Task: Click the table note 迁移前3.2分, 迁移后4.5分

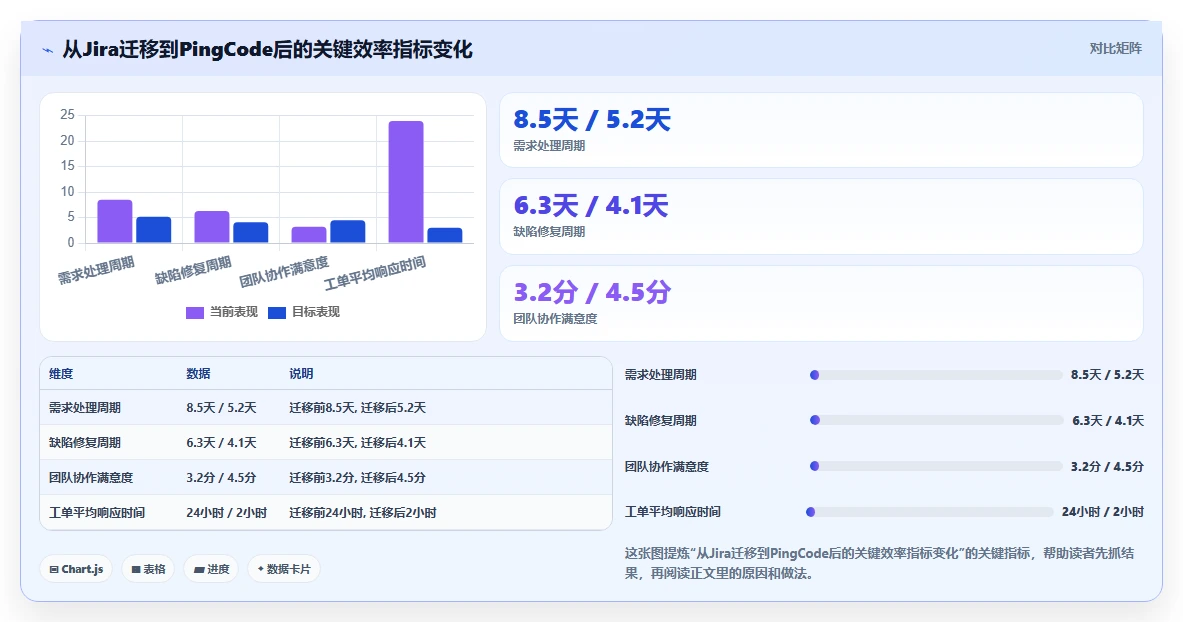Action: pos(358,478)
